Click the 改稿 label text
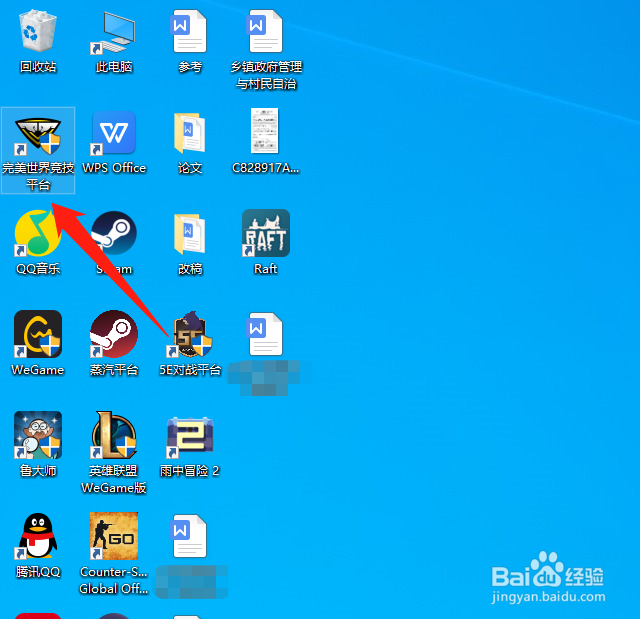Screen dimensions: 640x619 (x=190, y=269)
